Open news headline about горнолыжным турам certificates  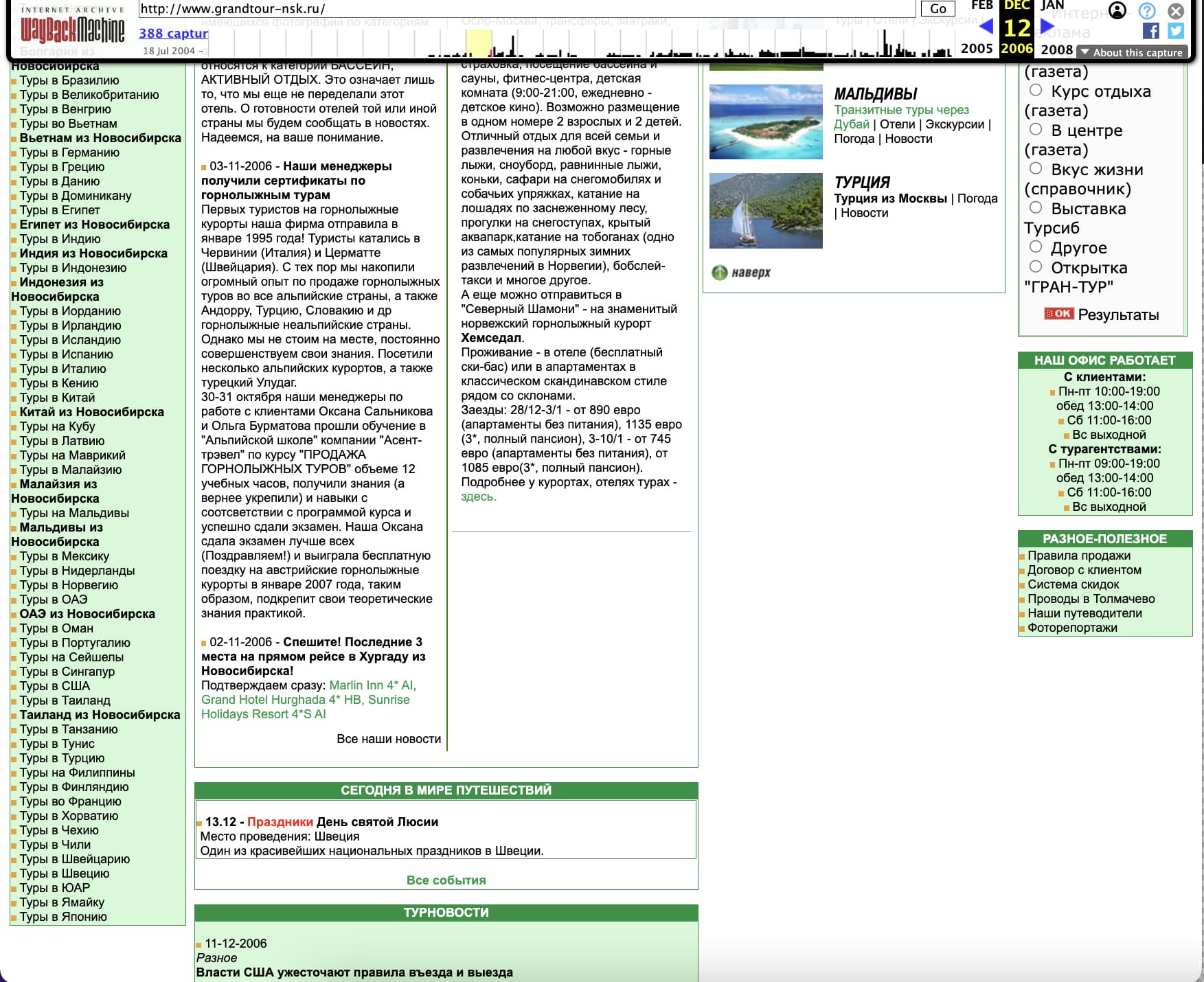pyautogui.click(x=297, y=181)
